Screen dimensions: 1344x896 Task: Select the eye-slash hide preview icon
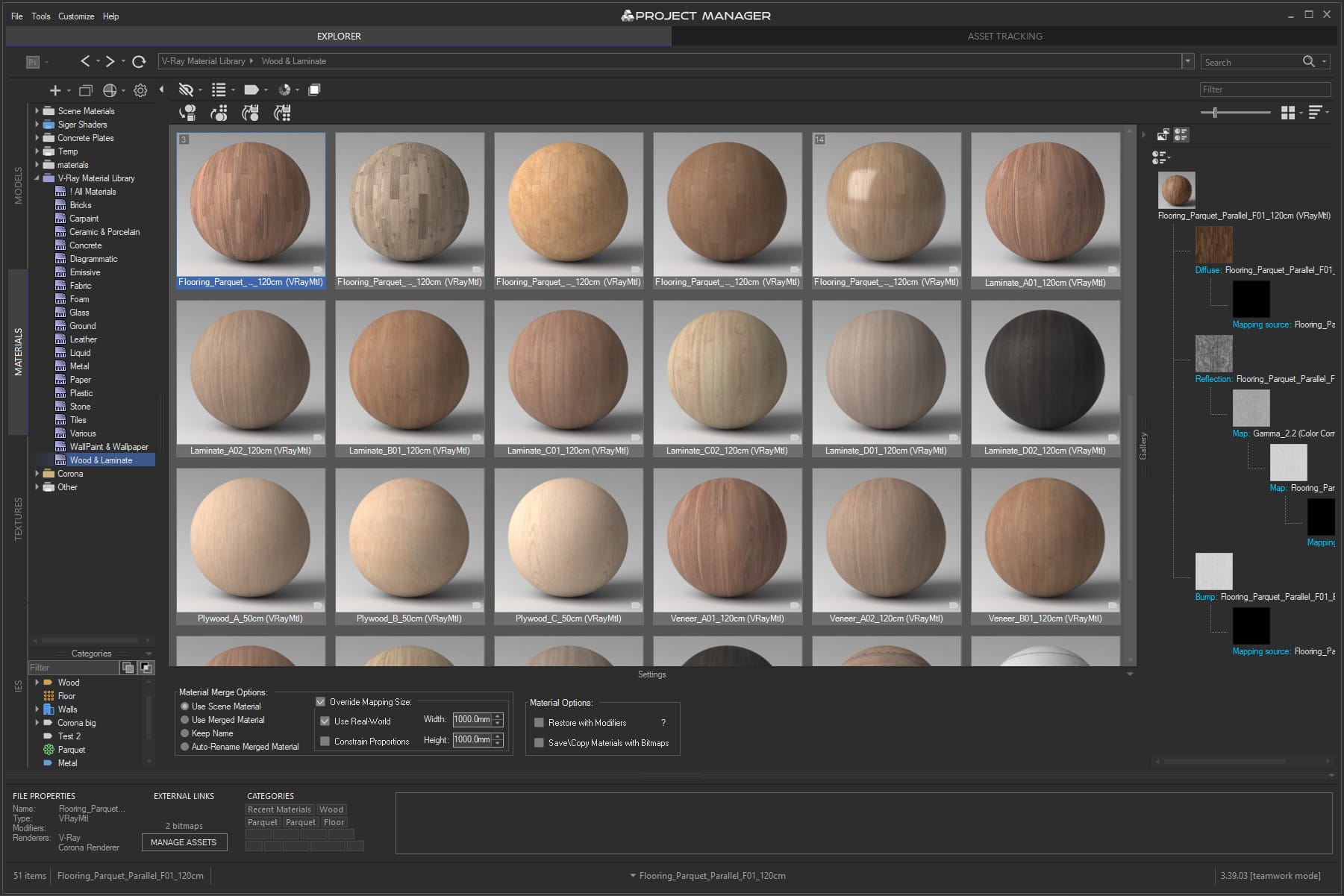point(186,90)
